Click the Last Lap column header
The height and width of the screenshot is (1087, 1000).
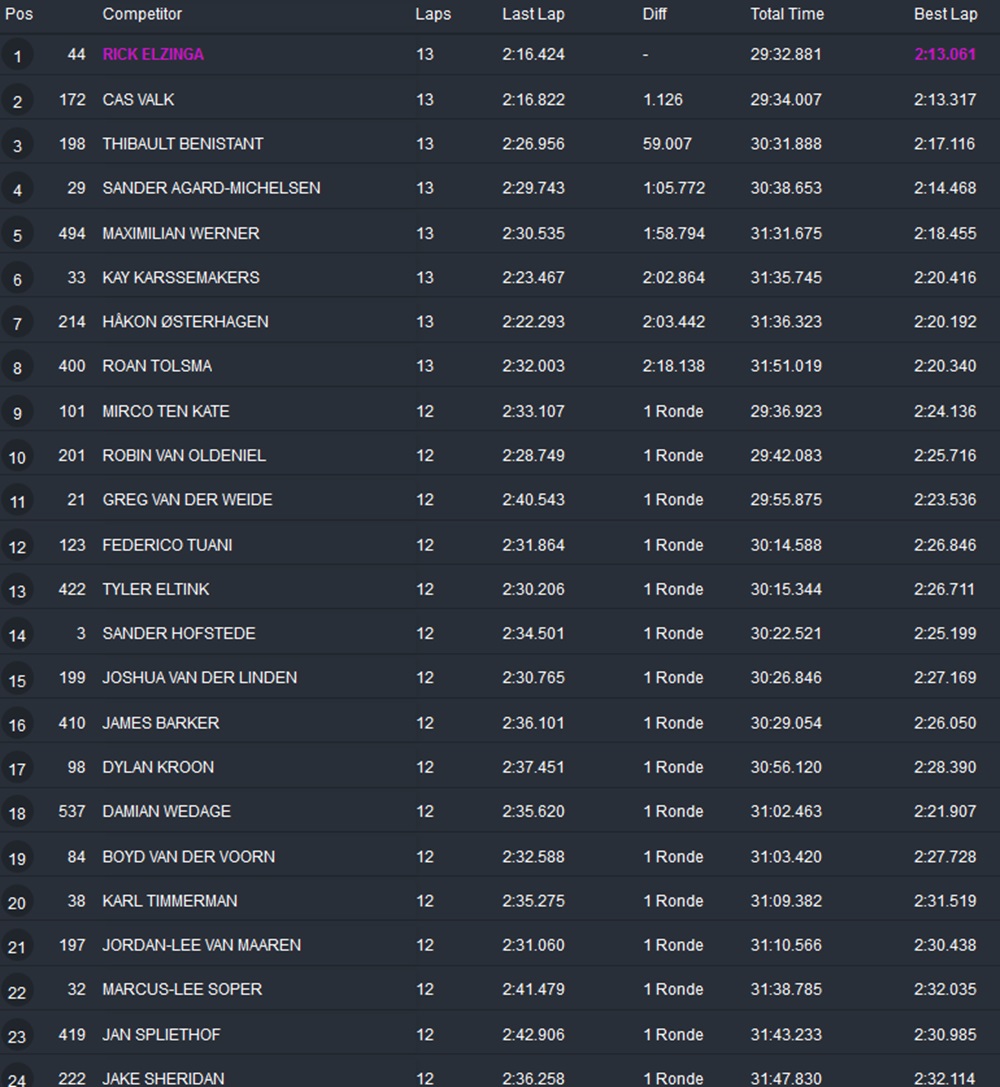pyautogui.click(x=533, y=14)
